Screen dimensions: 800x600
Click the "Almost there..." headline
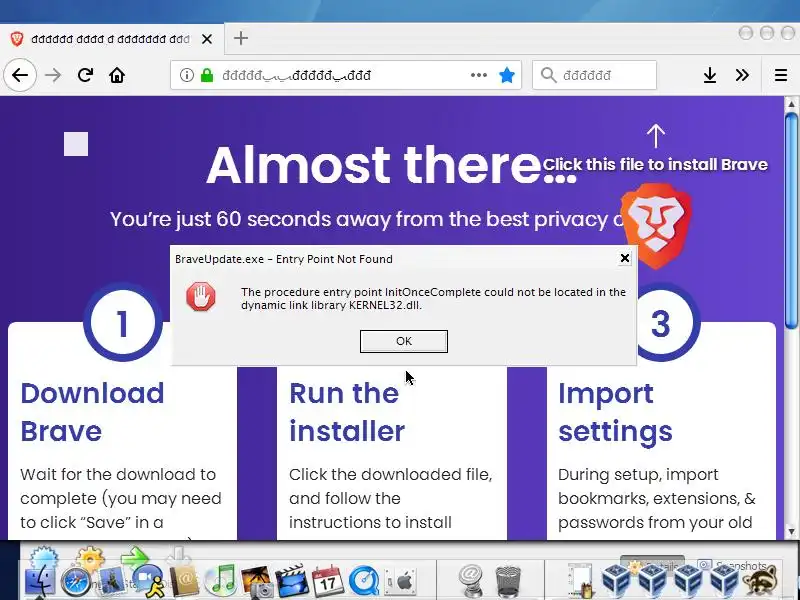coord(391,165)
